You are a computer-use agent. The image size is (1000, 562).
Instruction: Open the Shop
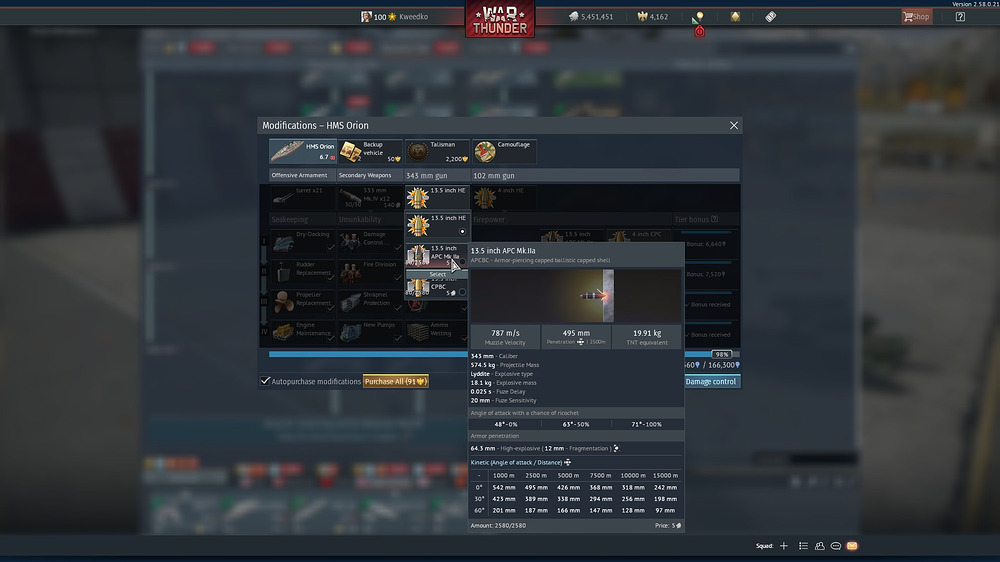916,17
